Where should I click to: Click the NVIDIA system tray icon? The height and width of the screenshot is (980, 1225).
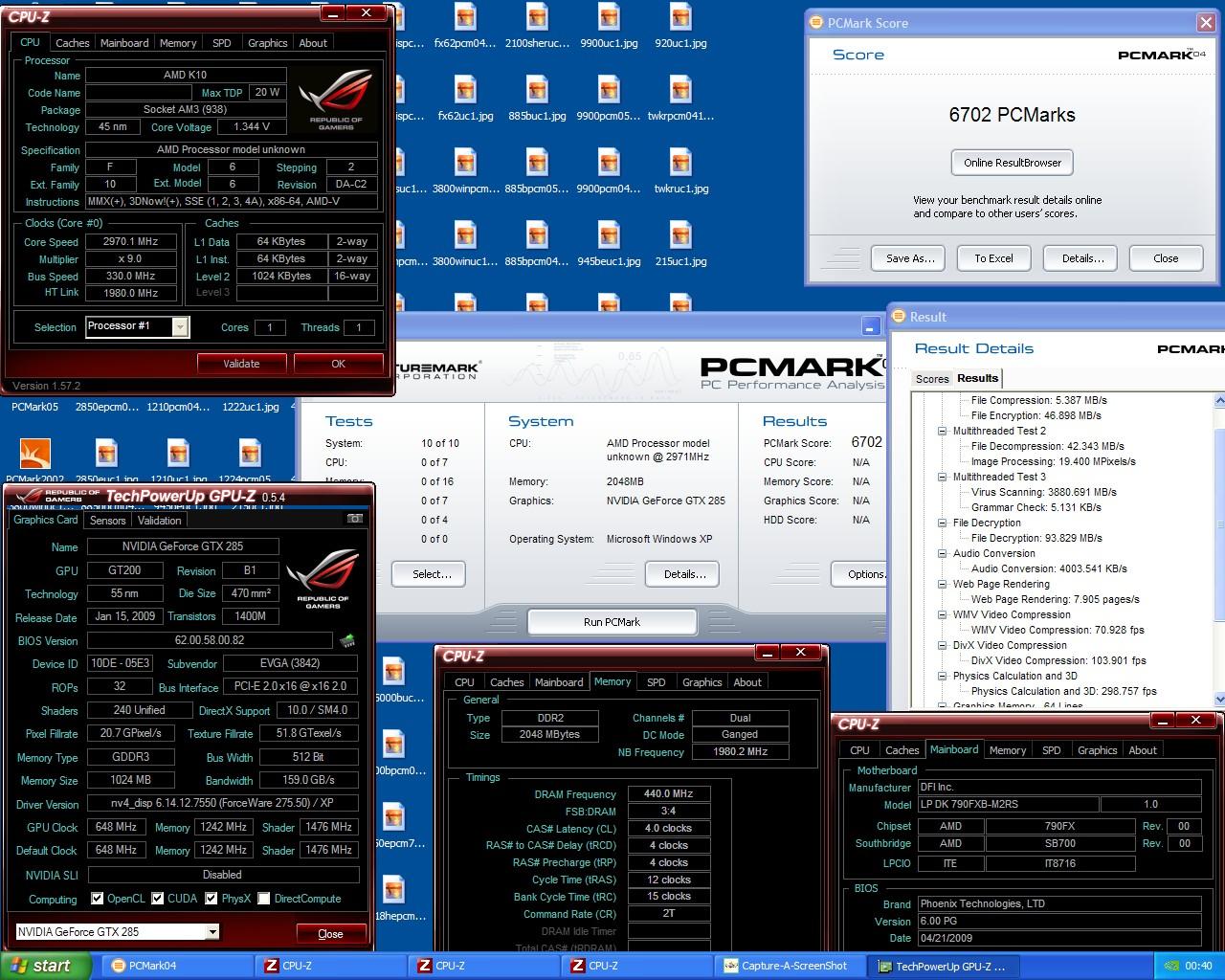(x=1172, y=966)
